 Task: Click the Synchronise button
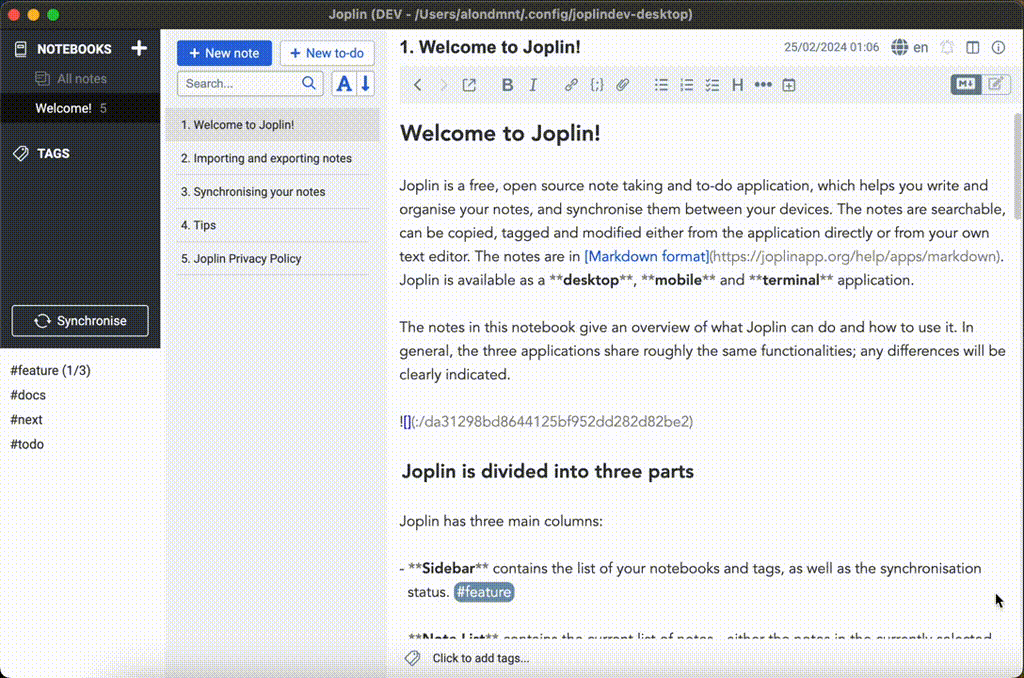click(80, 321)
